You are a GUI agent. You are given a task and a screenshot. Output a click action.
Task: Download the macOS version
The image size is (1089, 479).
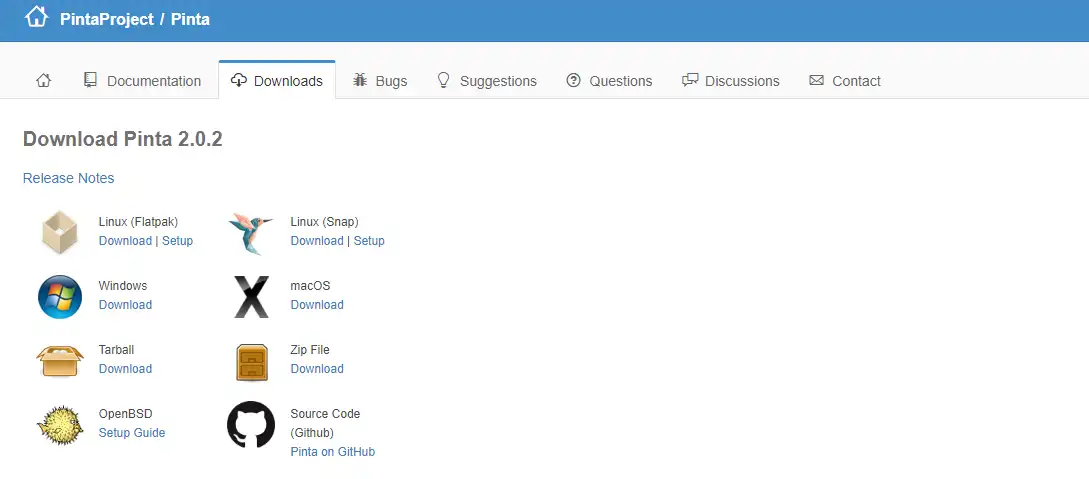317,305
